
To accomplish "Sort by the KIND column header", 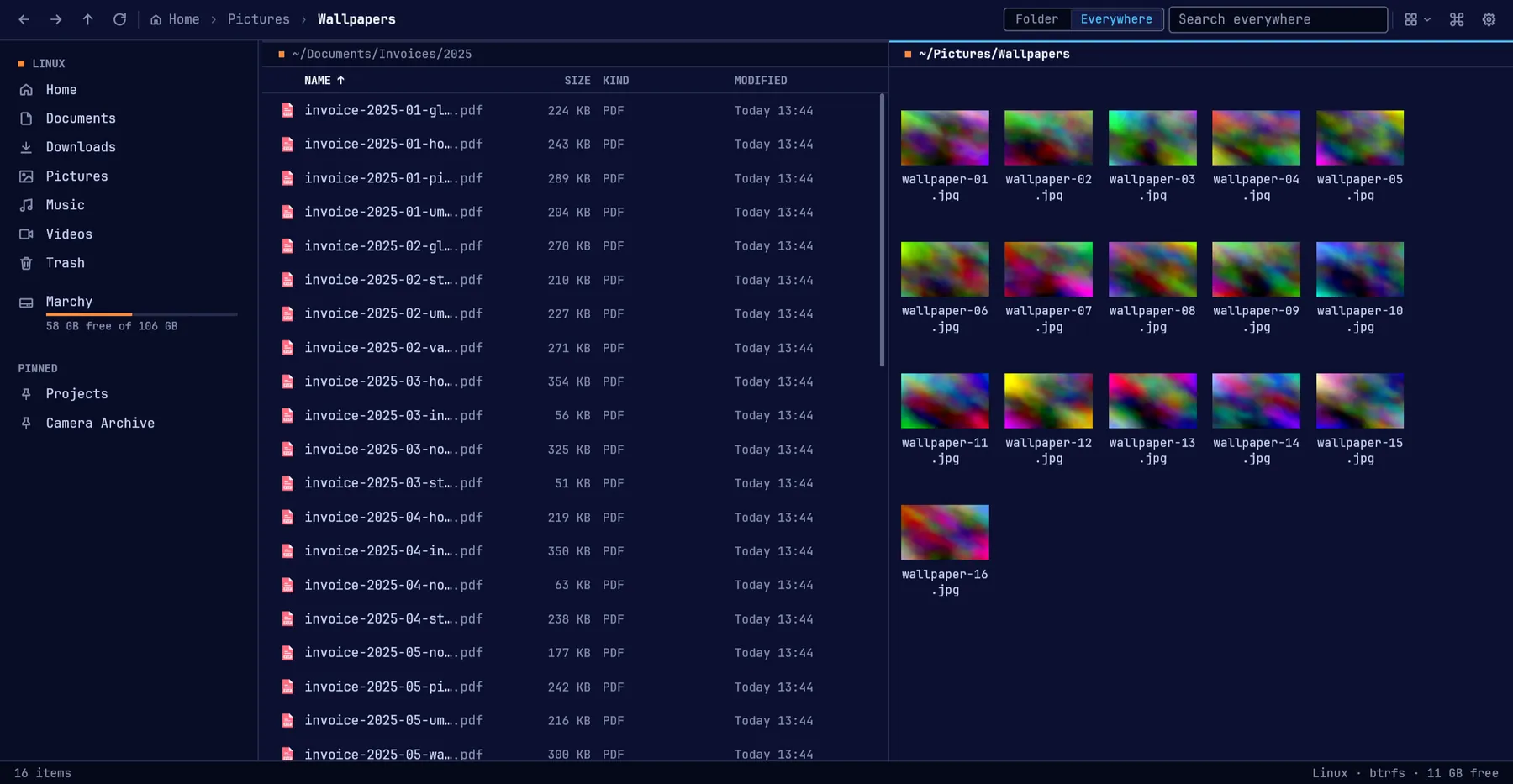I will click(x=615, y=81).
